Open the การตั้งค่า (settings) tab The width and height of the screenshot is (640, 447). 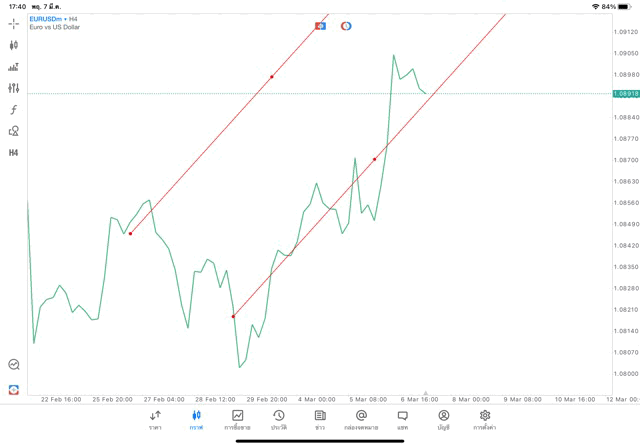coord(485,419)
